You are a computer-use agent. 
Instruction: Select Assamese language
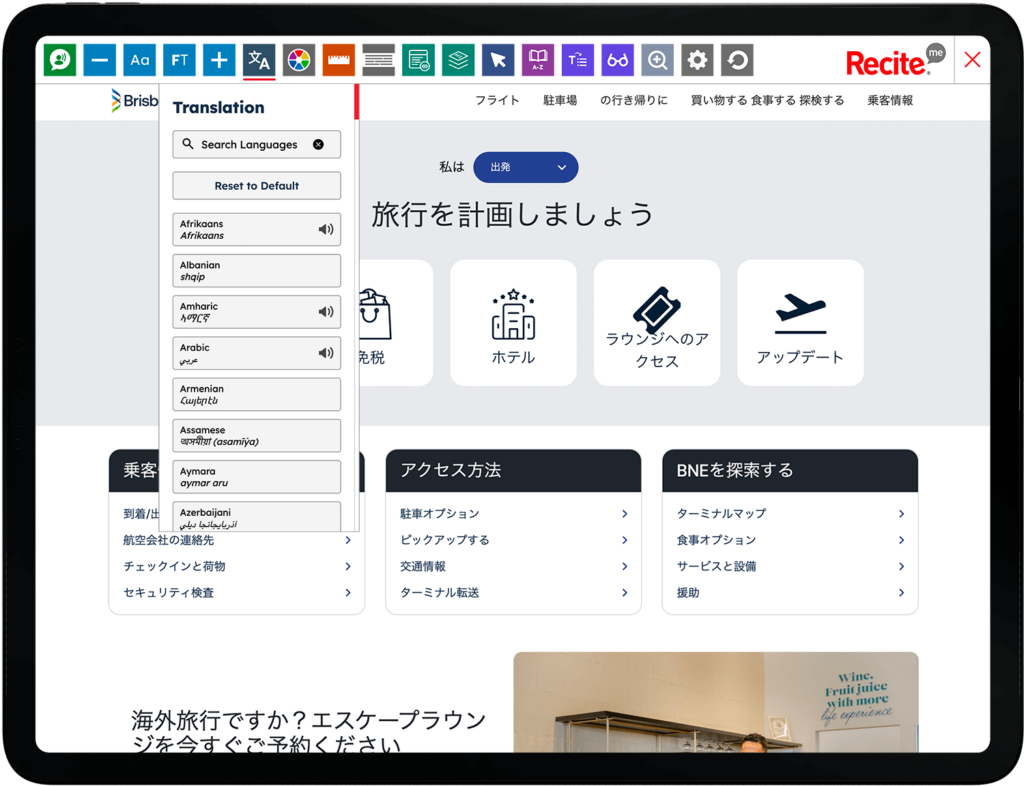point(257,435)
